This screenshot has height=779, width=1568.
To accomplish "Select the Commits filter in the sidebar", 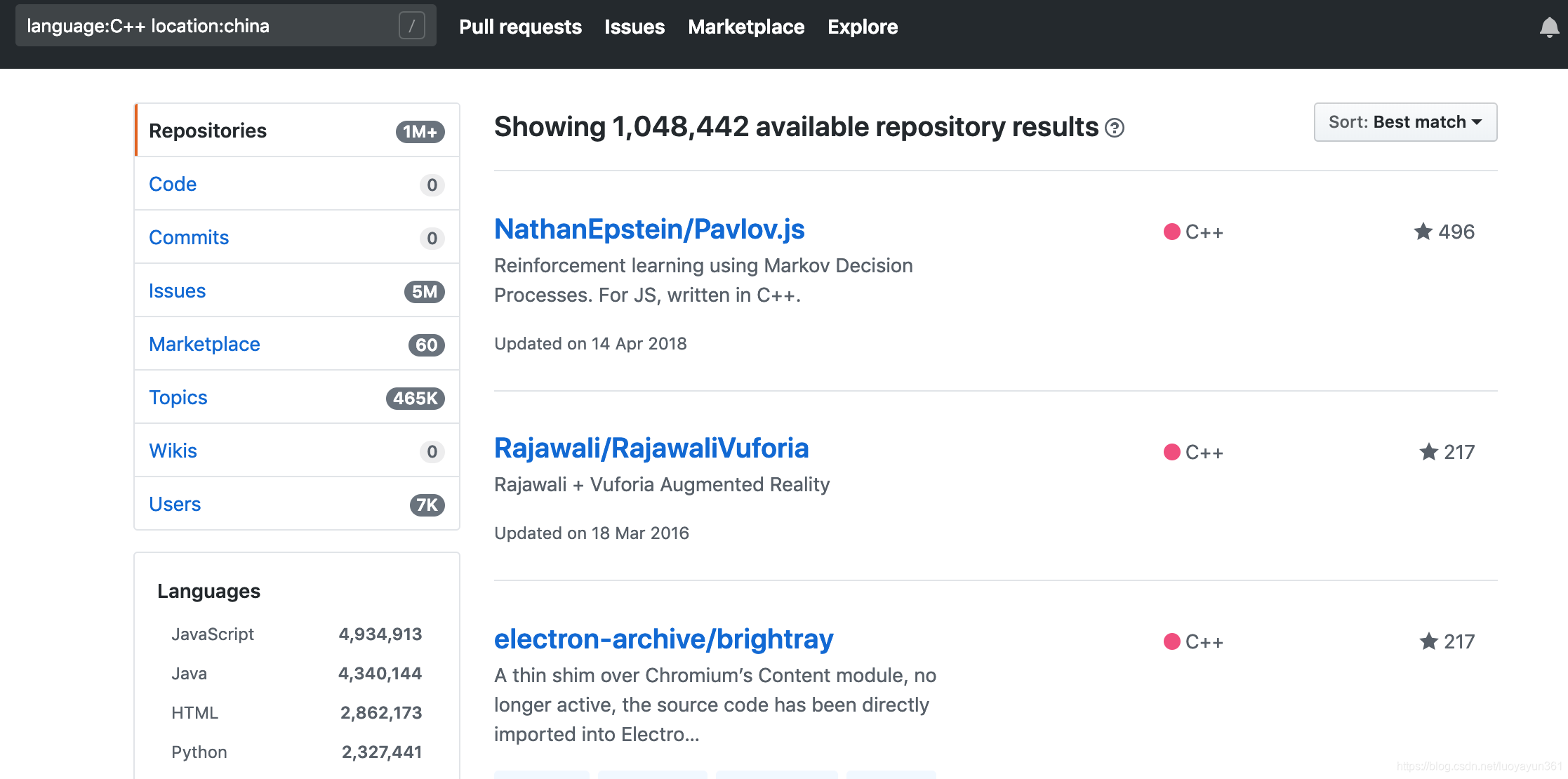I will [x=189, y=237].
